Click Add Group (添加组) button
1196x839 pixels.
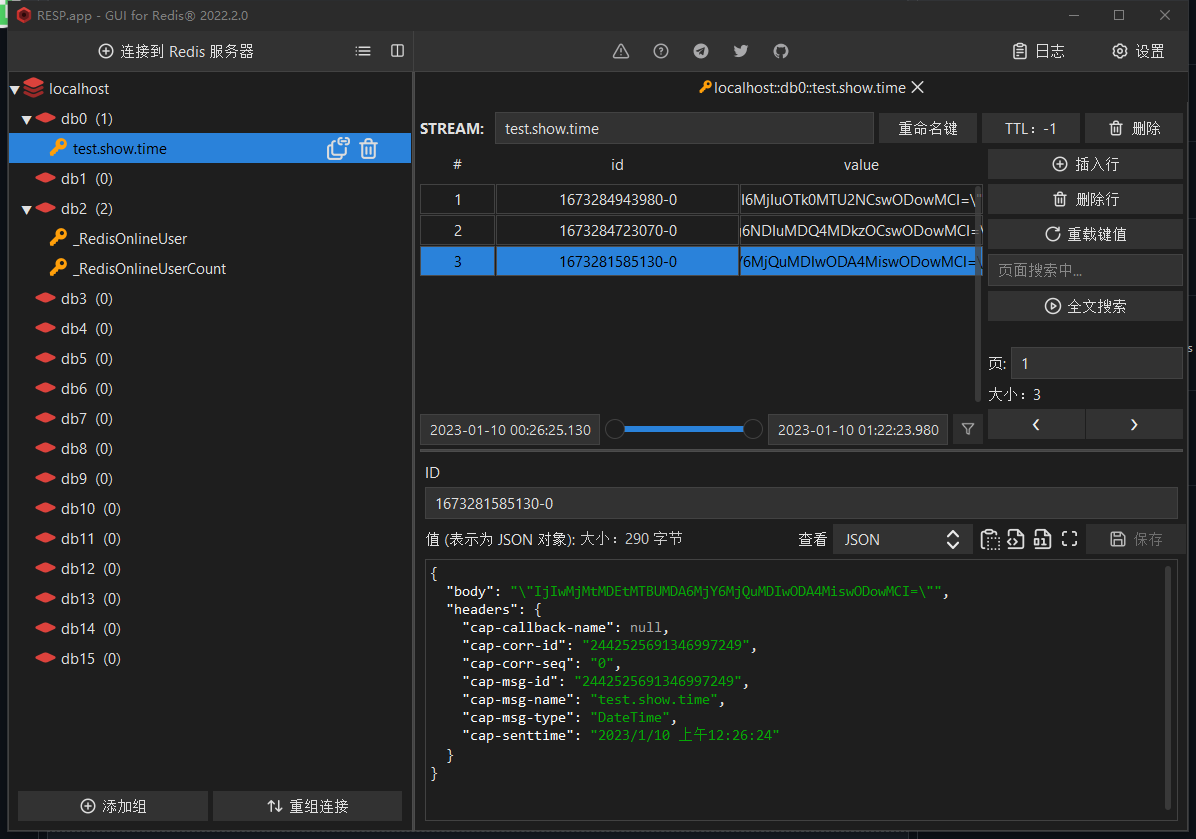coord(113,806)
